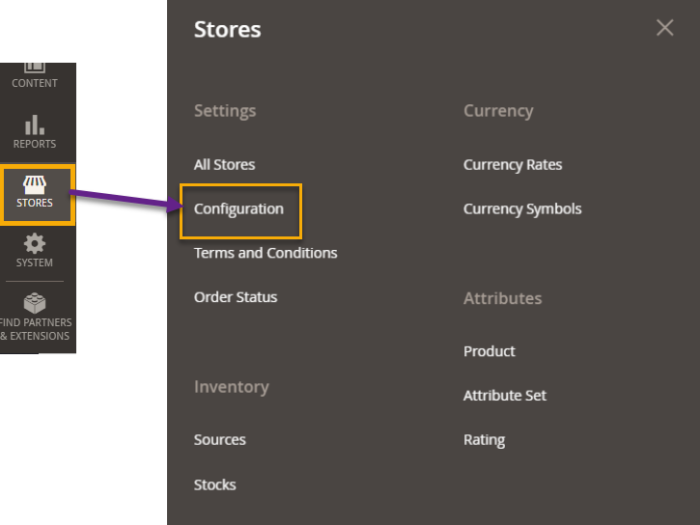Open the System gear icon
This screenshot has height=525, width=700.
(35, 243)
